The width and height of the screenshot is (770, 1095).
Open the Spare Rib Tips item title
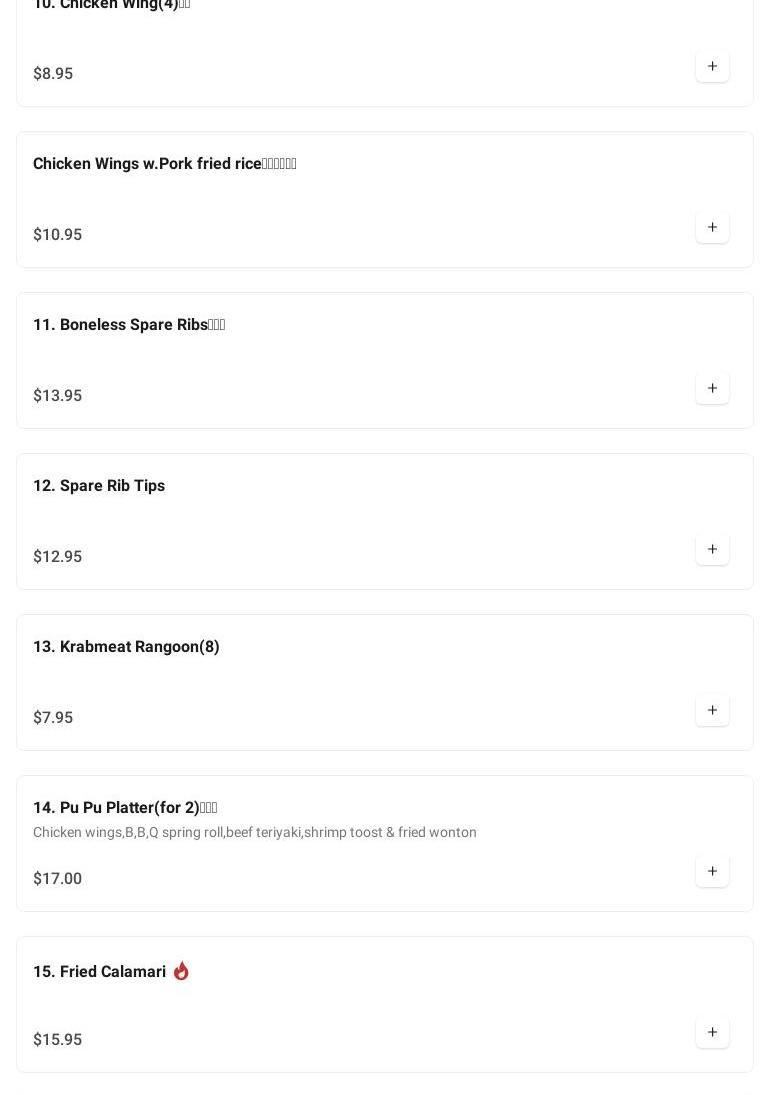tap(99, 486)
